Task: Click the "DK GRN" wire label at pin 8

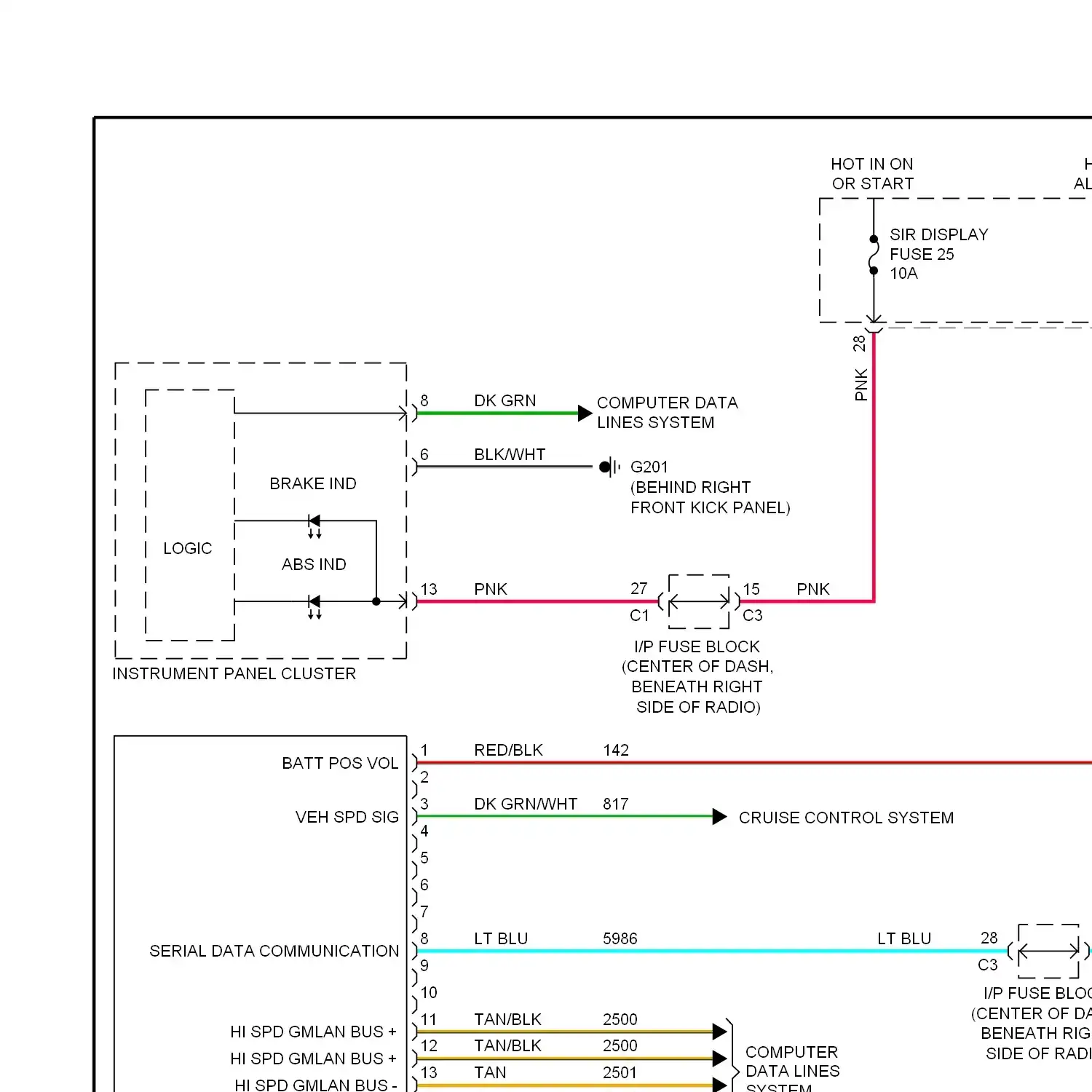Action: pyautogui.click(x=505, y=401)
